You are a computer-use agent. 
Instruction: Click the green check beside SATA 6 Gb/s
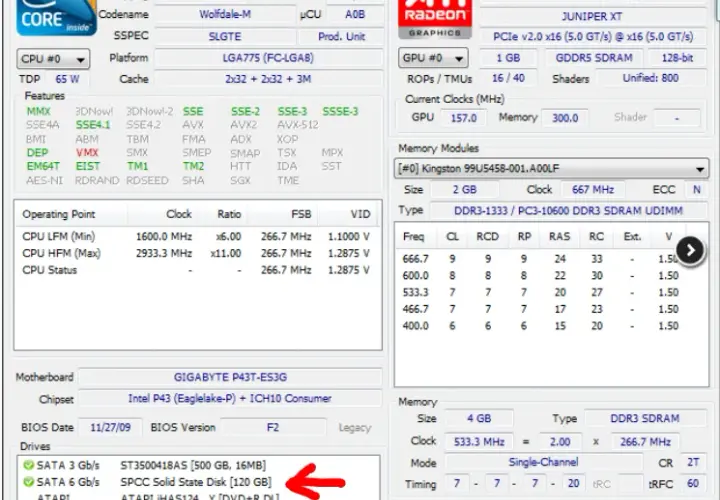(x=28, y=482)
